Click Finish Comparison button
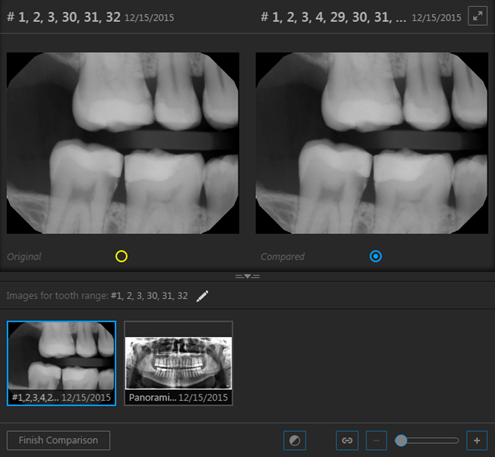The height and width of the screenshot is (457, 495). point(58,440)
